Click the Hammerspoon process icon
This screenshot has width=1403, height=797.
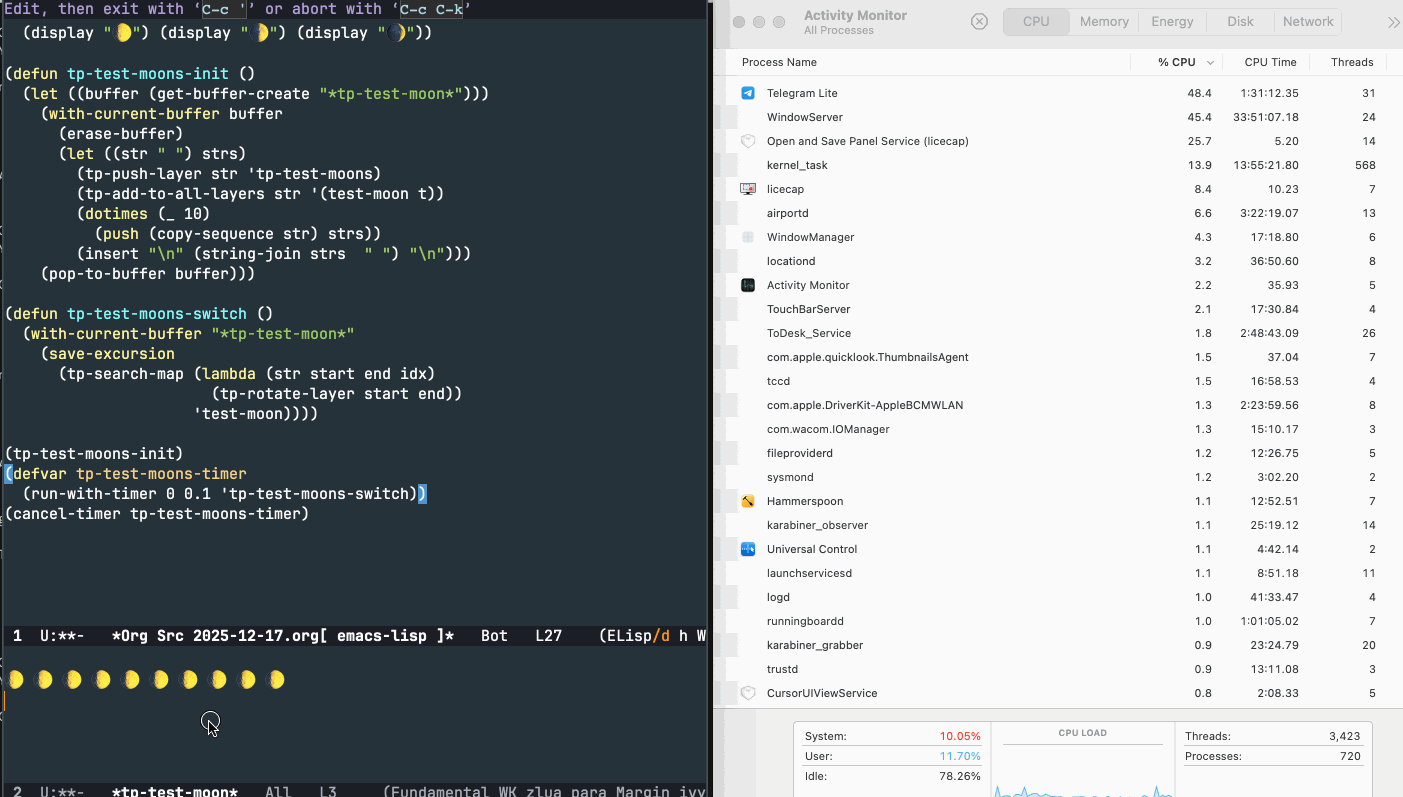tap(748, 501)
